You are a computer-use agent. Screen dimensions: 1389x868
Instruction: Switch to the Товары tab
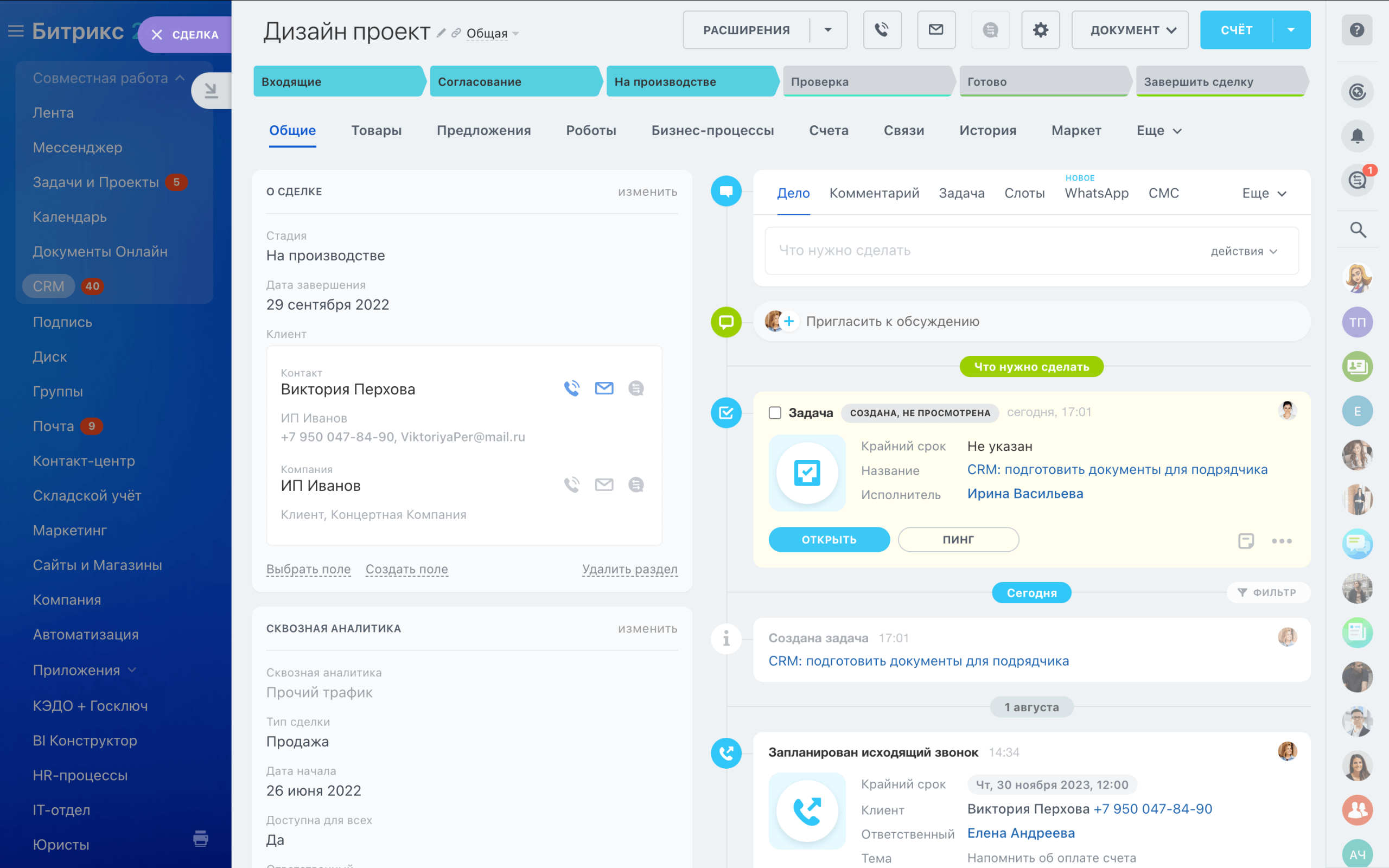376,130
